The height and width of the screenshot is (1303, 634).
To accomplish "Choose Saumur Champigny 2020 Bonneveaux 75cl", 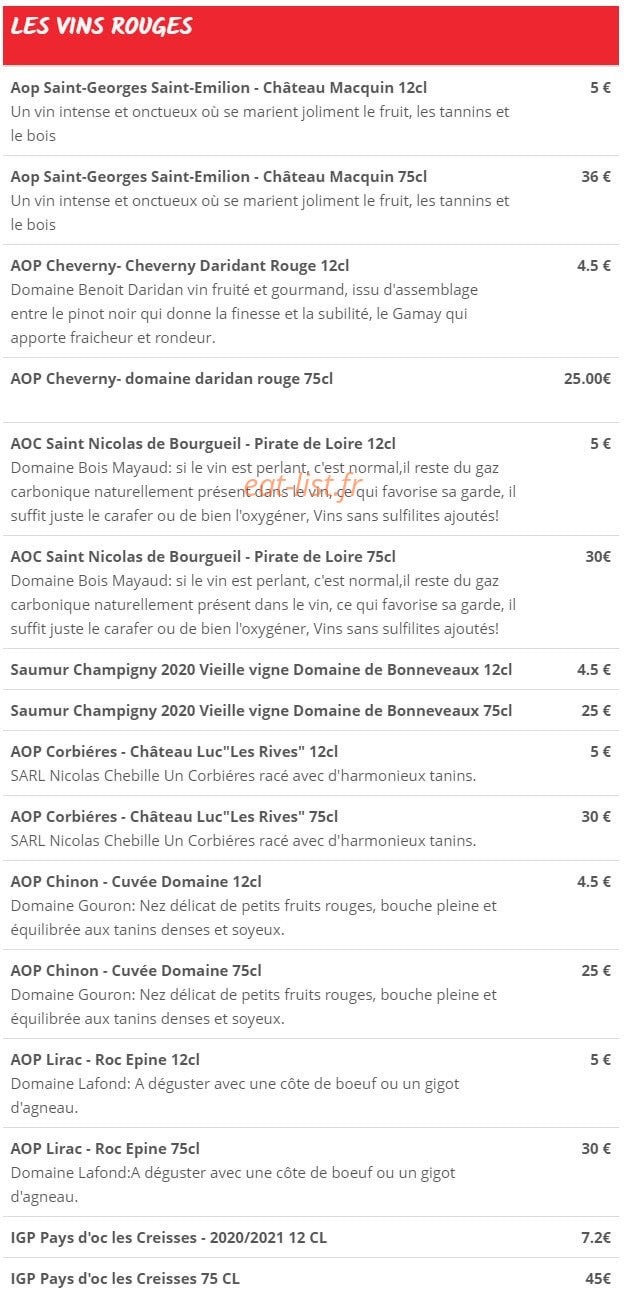I will pyautogui.click(x=311, y=710).
